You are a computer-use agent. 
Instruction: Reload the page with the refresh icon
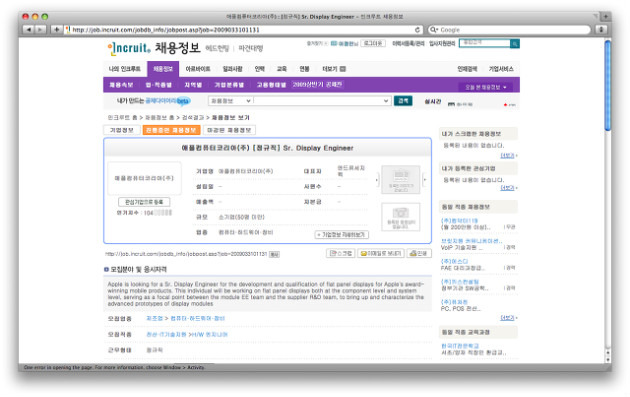[417, 30]
